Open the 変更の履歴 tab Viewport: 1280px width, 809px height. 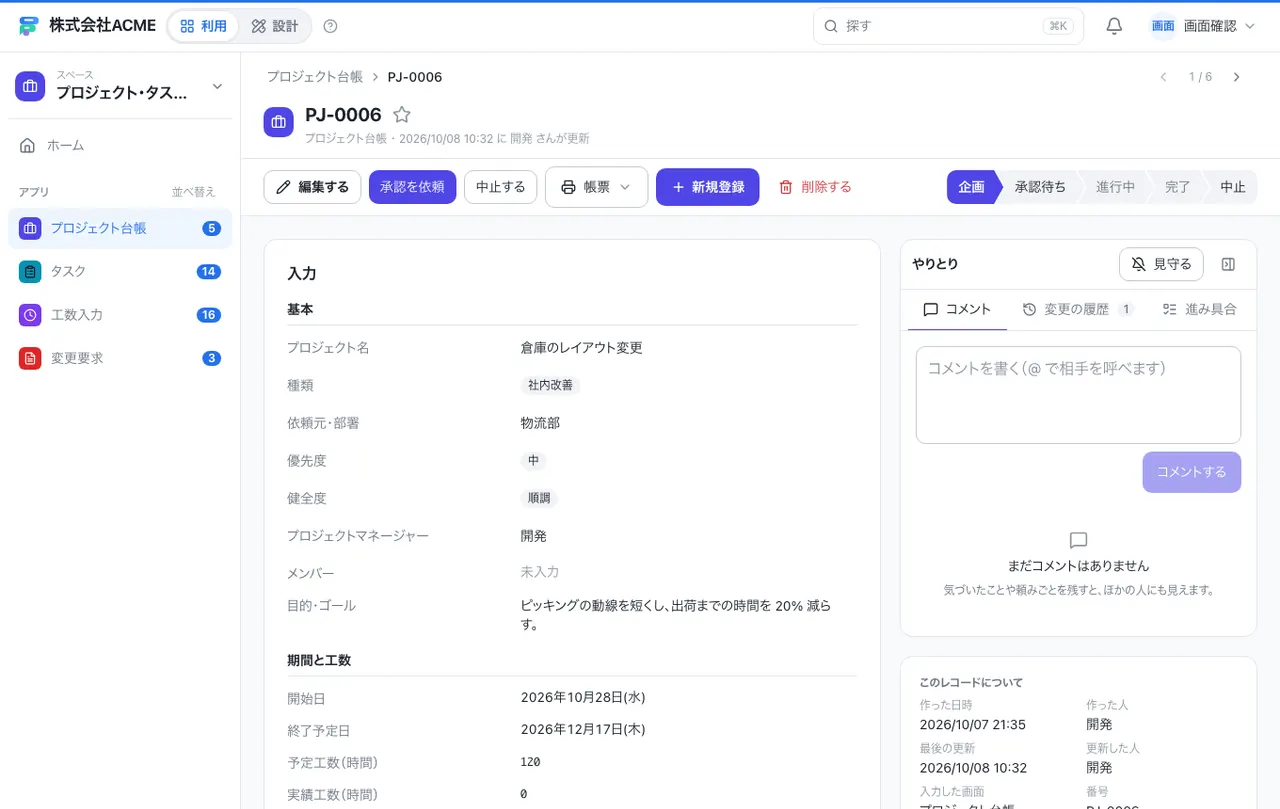[x=1078, y=309]
